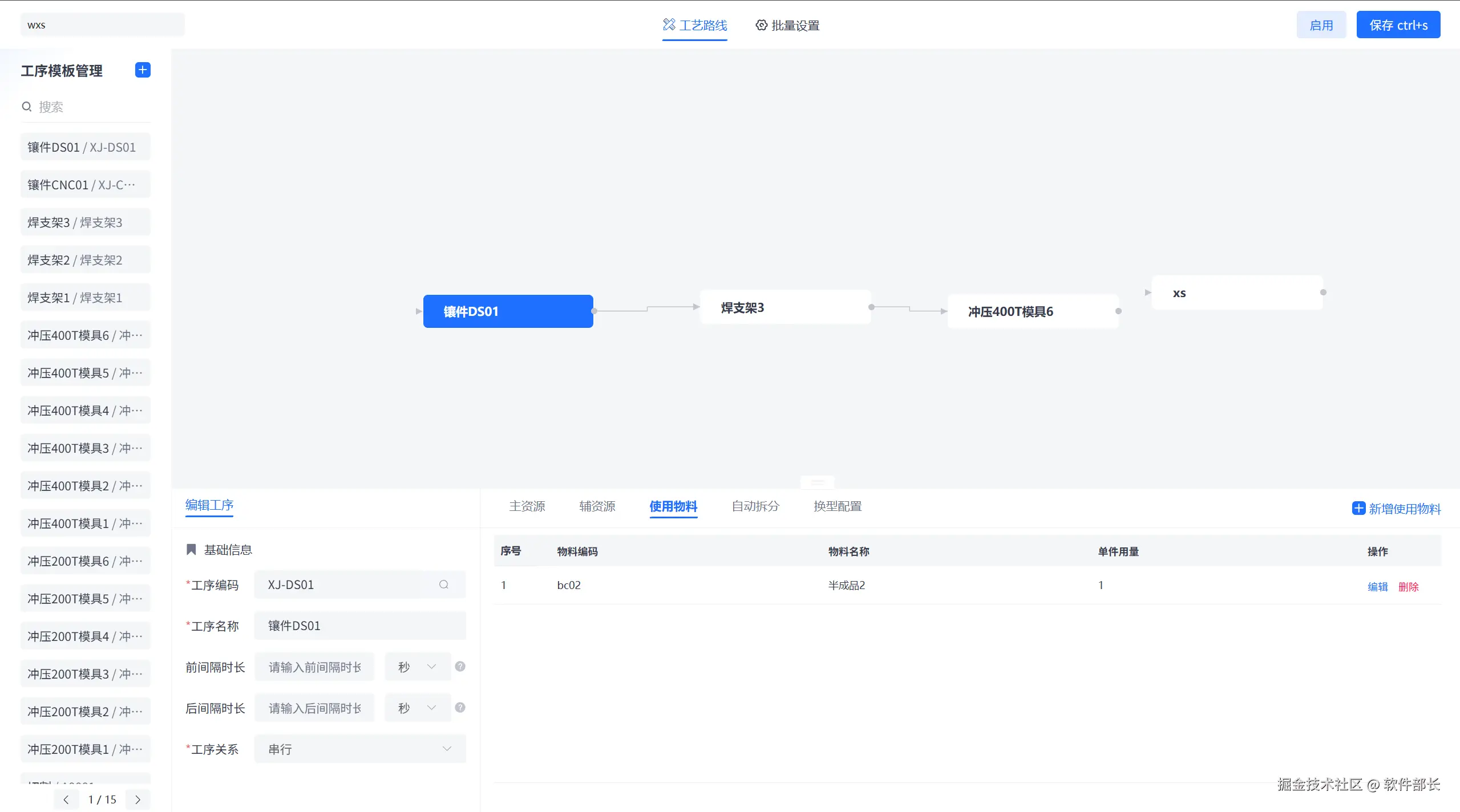Viewport: 1460px width, 812px height.
Task: Select the 焊支架3 node in flowchart
Action: click(785, 308)
